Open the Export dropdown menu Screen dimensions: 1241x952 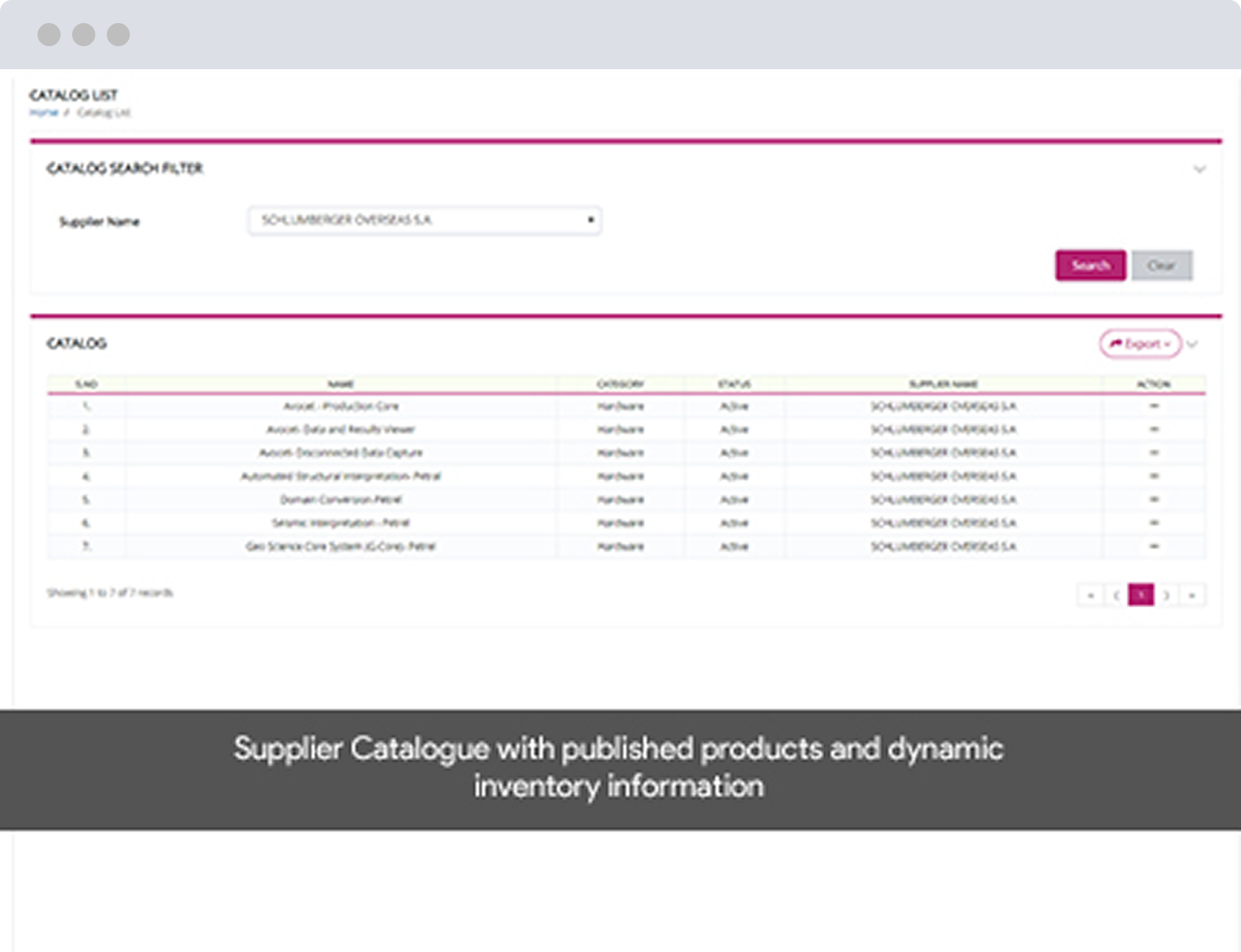point(1140,344)
